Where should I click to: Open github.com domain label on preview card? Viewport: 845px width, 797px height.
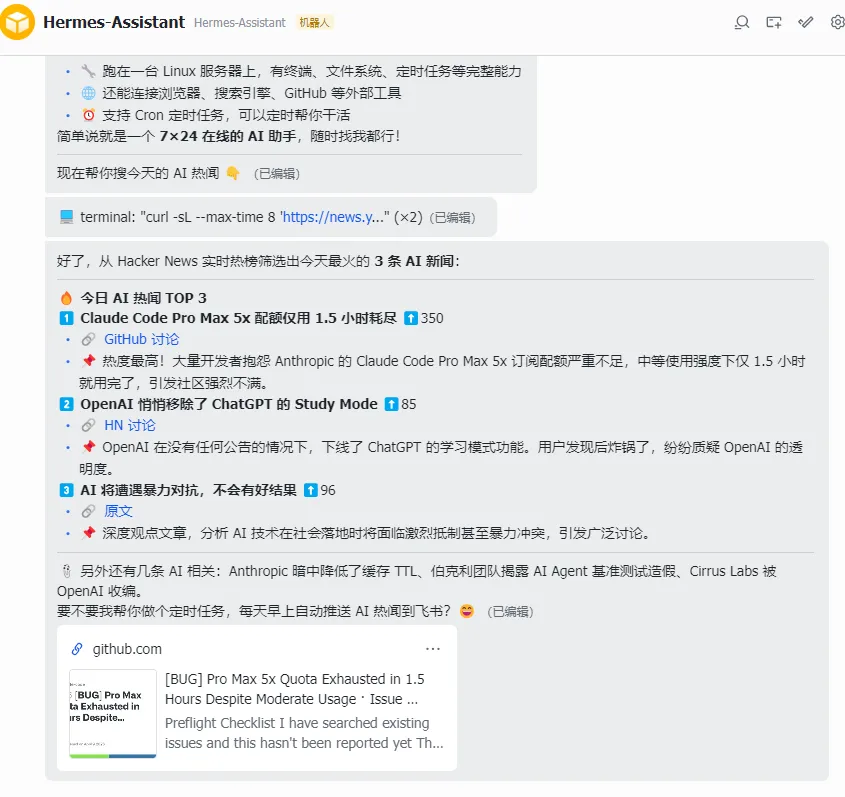127,649
